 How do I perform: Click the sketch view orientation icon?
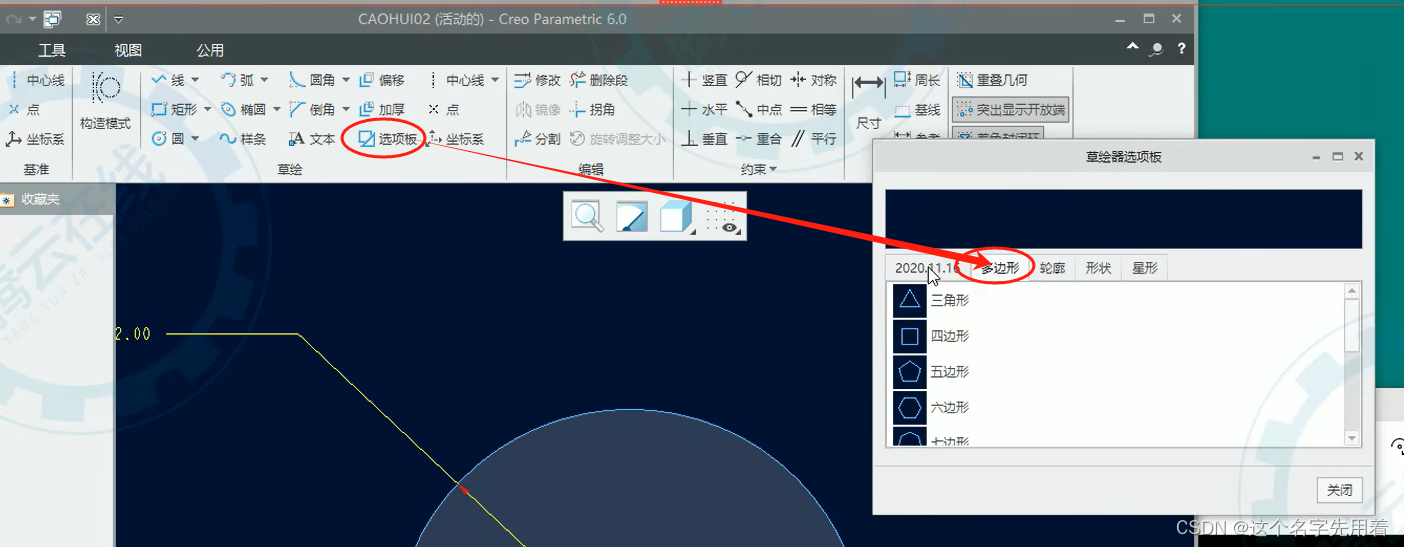[632, 216]
